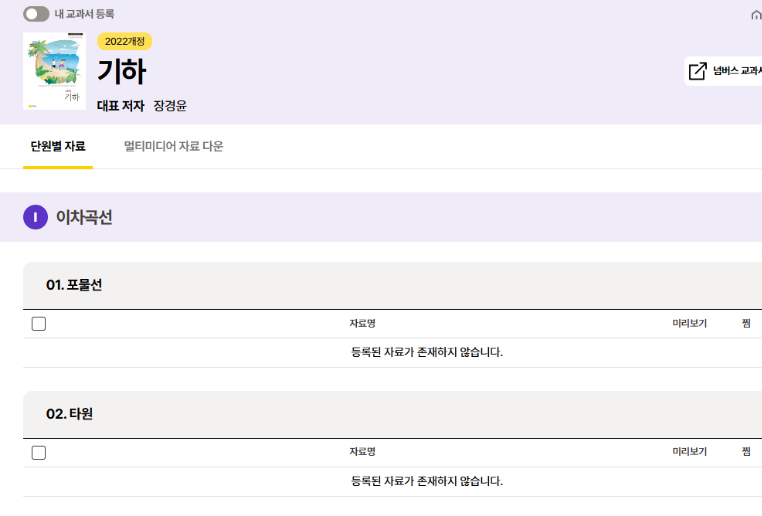Click the purple Roman numeral I circle
The image size is (762, 516).
point(35,217)
